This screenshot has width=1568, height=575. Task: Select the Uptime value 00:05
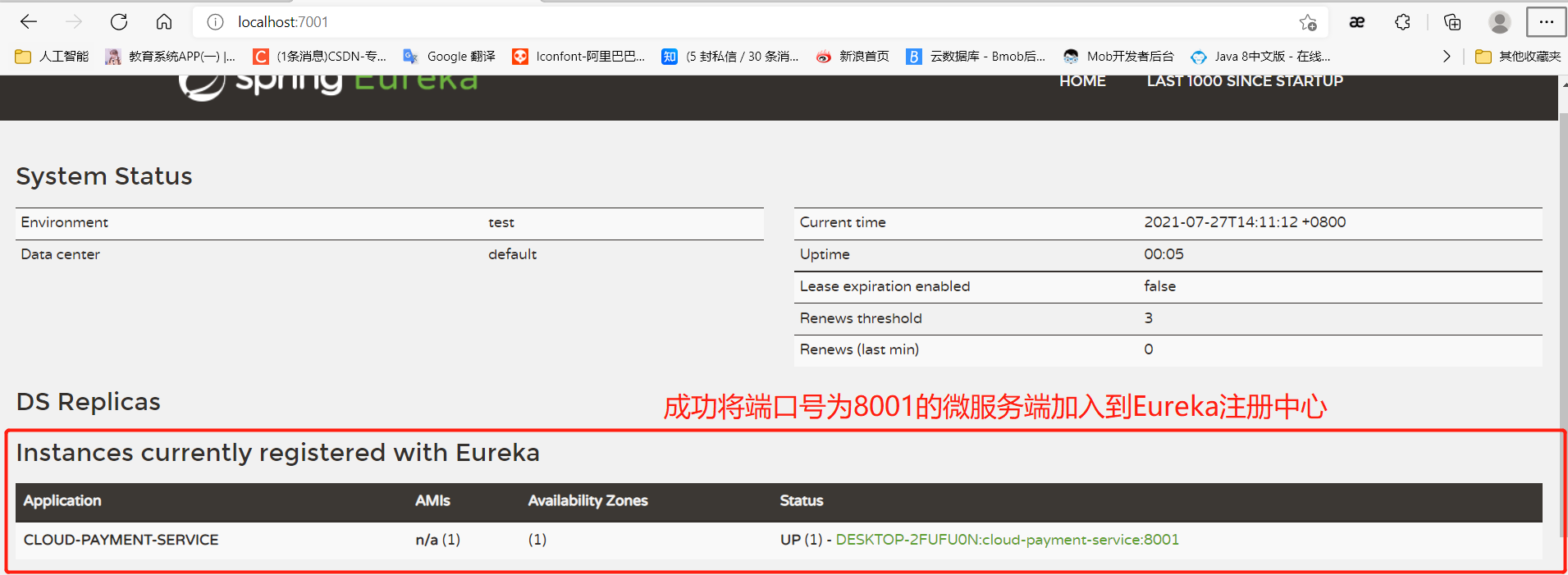(x=1163, y=254)
